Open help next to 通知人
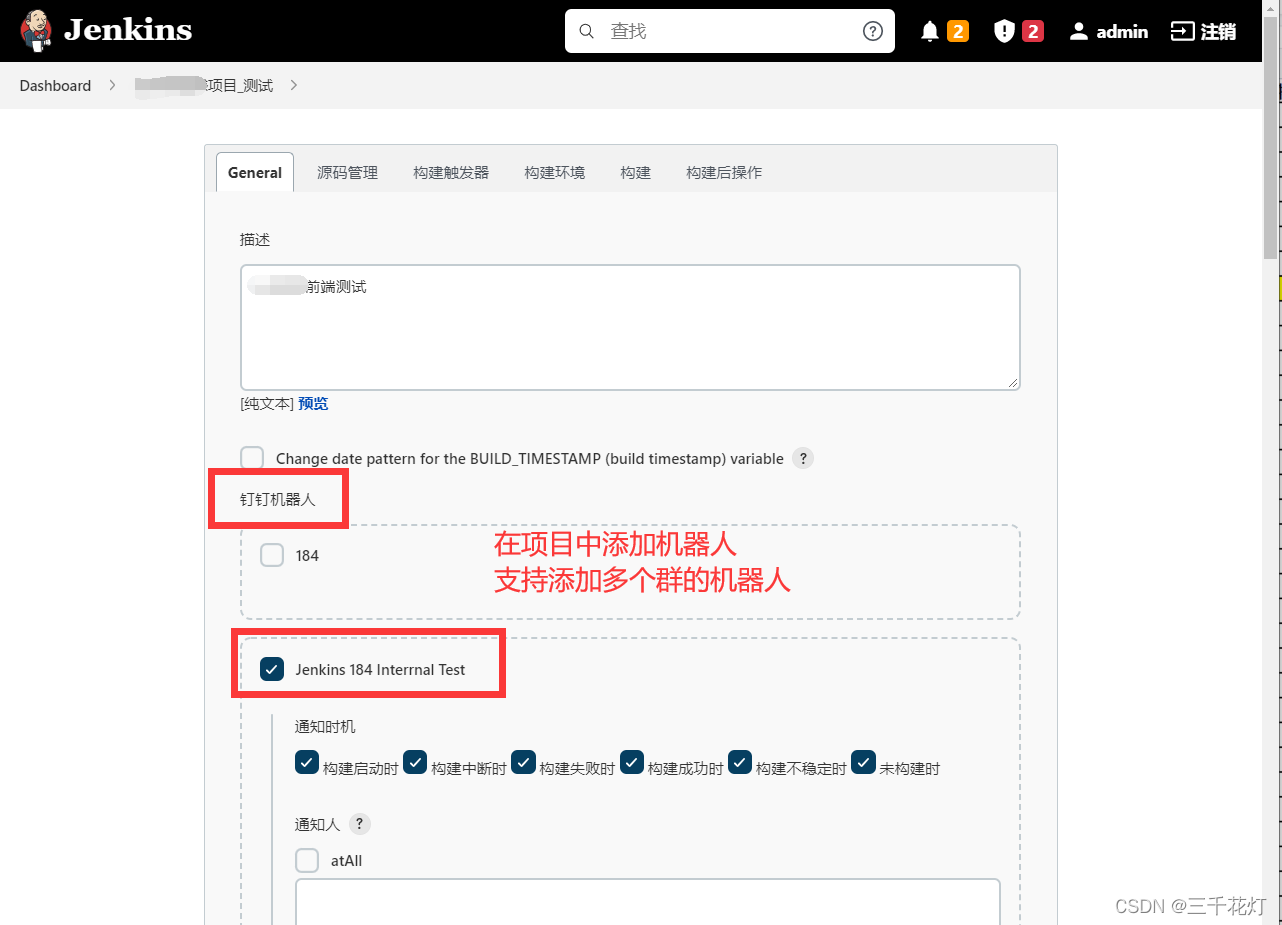The height and width of the screenshot is (925, 1282). click(x=358, y=823)
